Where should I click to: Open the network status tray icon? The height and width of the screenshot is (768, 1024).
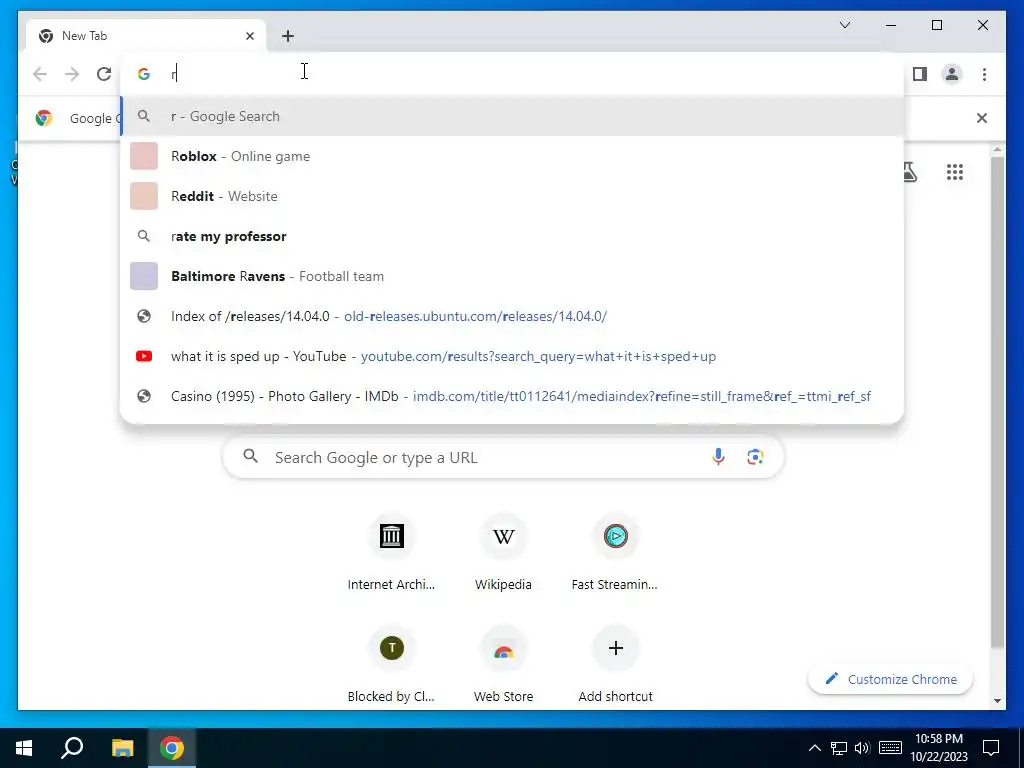(839, 748)
